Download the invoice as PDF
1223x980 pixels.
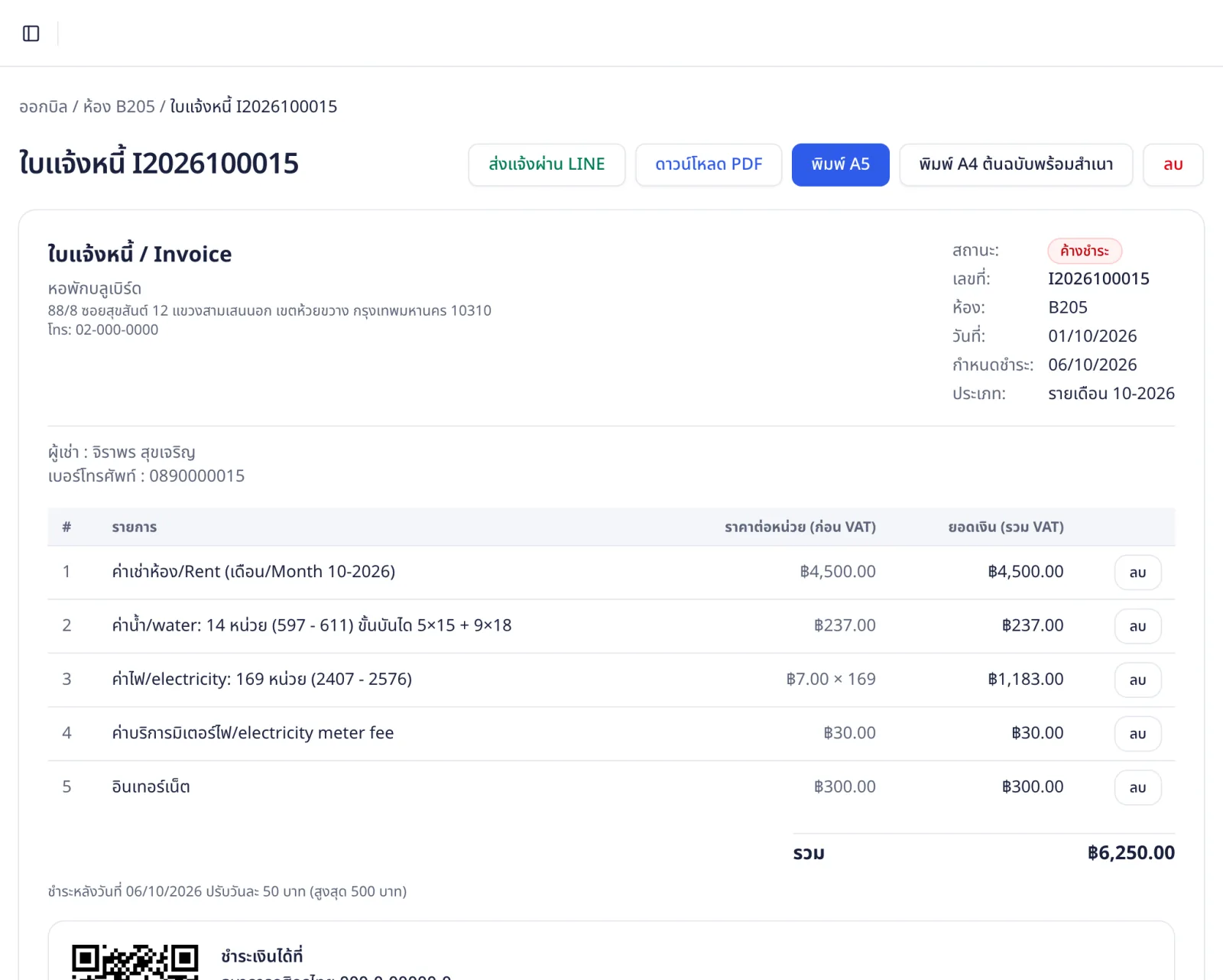[x=709, y=164]
